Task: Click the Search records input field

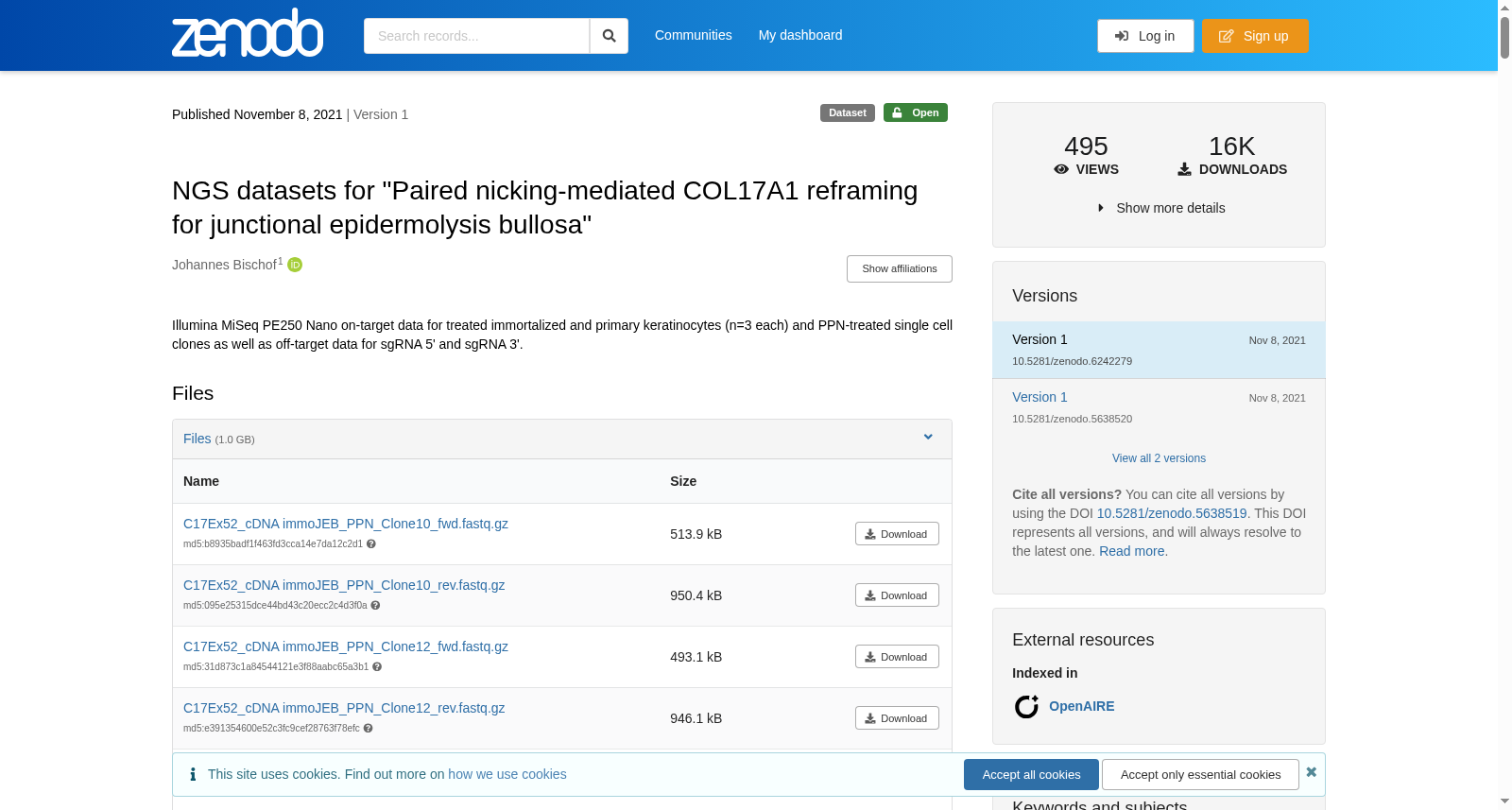Action: click(476, 36)
